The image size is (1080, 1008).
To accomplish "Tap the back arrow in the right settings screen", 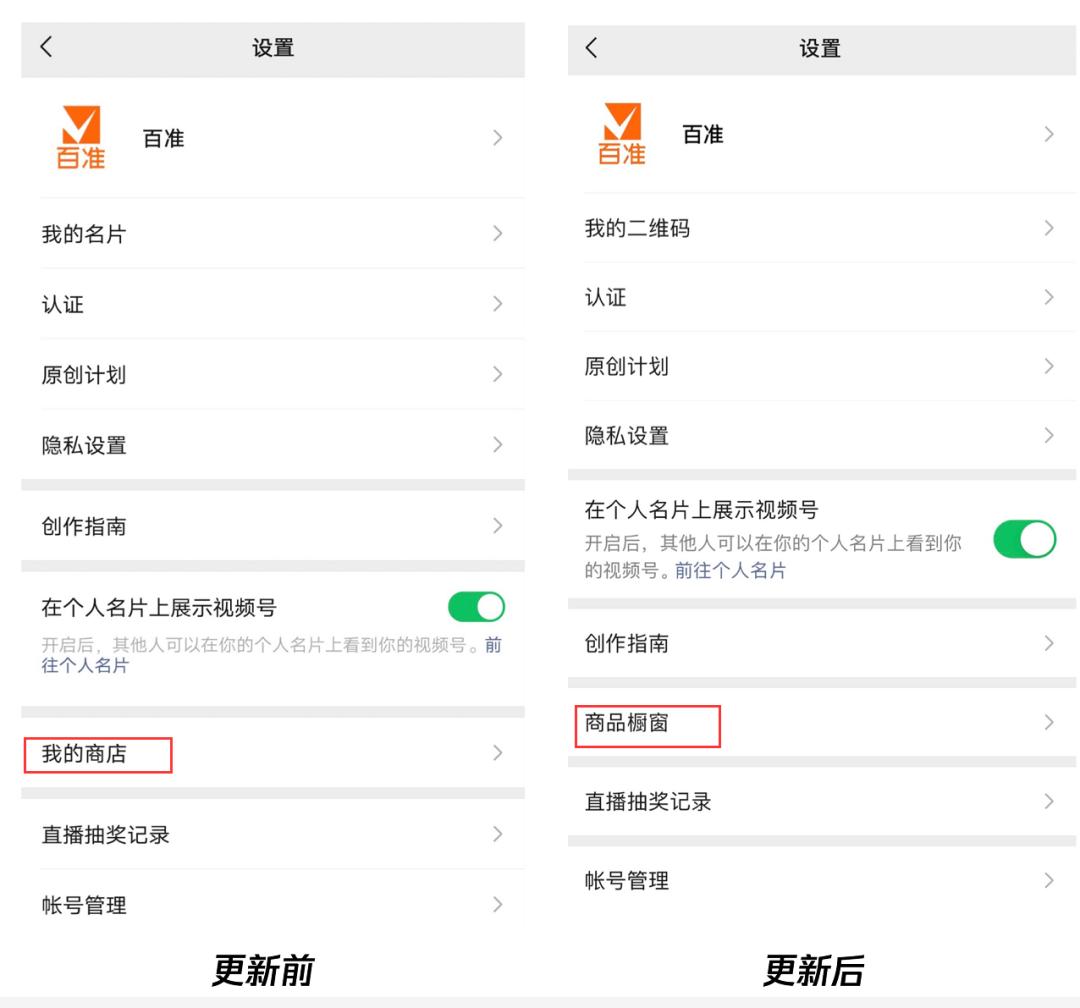I will (592, 46).
